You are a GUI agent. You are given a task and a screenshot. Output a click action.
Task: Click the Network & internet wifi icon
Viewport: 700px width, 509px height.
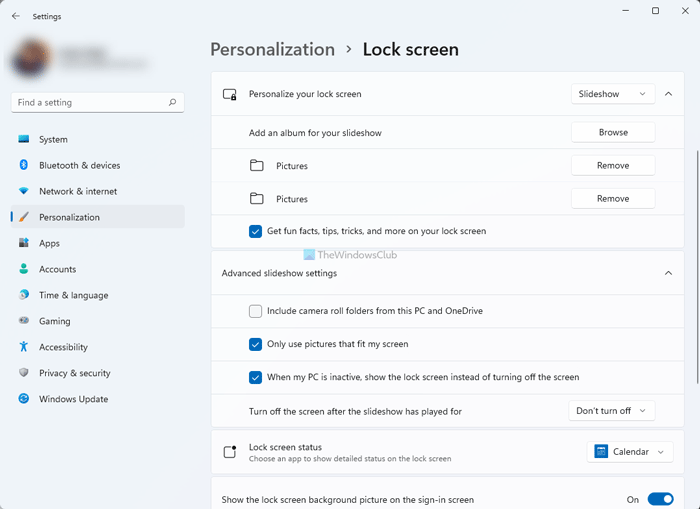click(x=24, y=192)
